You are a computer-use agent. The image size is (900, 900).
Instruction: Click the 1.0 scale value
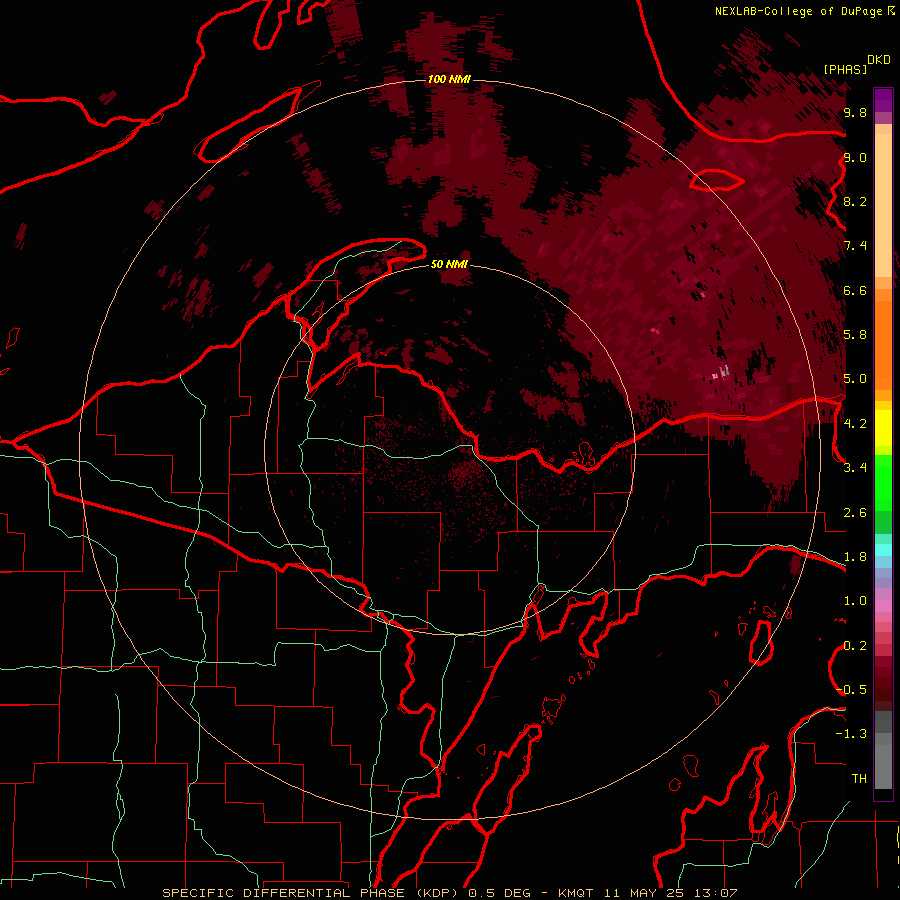click(x=855, y=601)
